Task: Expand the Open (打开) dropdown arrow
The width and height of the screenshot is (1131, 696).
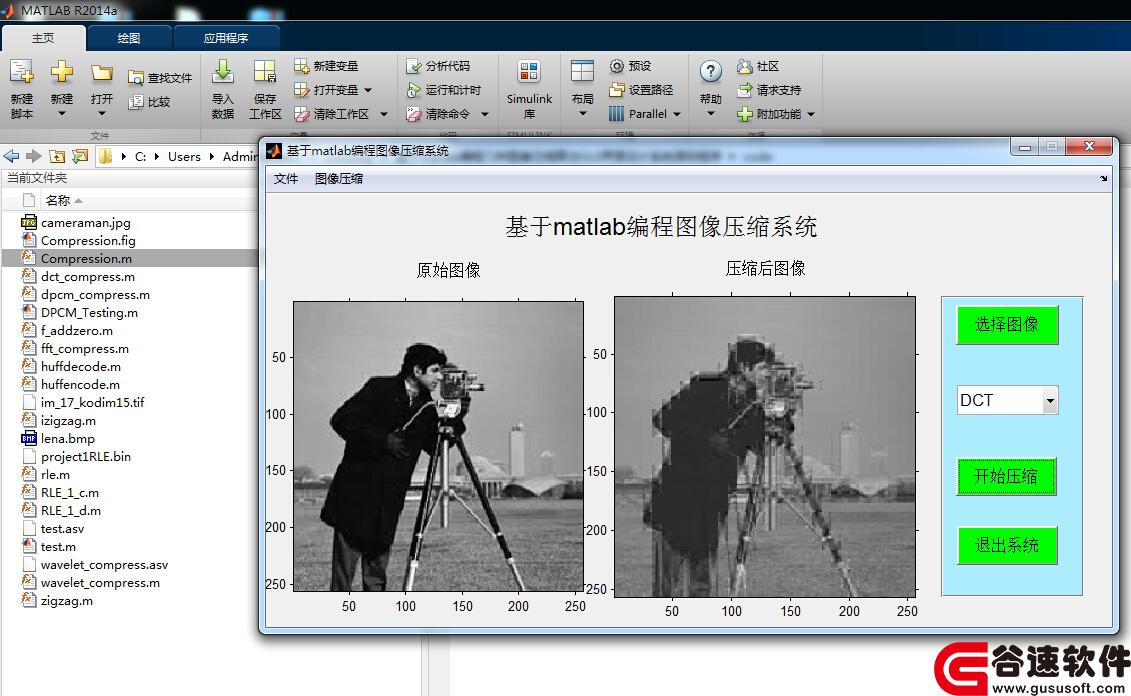Action: pos(102,114)
